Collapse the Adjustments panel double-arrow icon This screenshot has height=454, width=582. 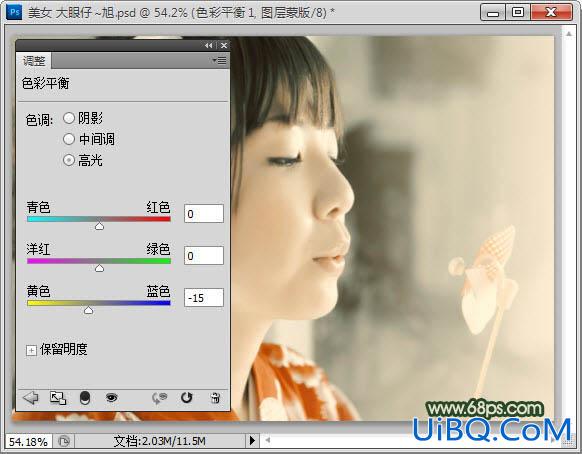(x=209, y=45)
